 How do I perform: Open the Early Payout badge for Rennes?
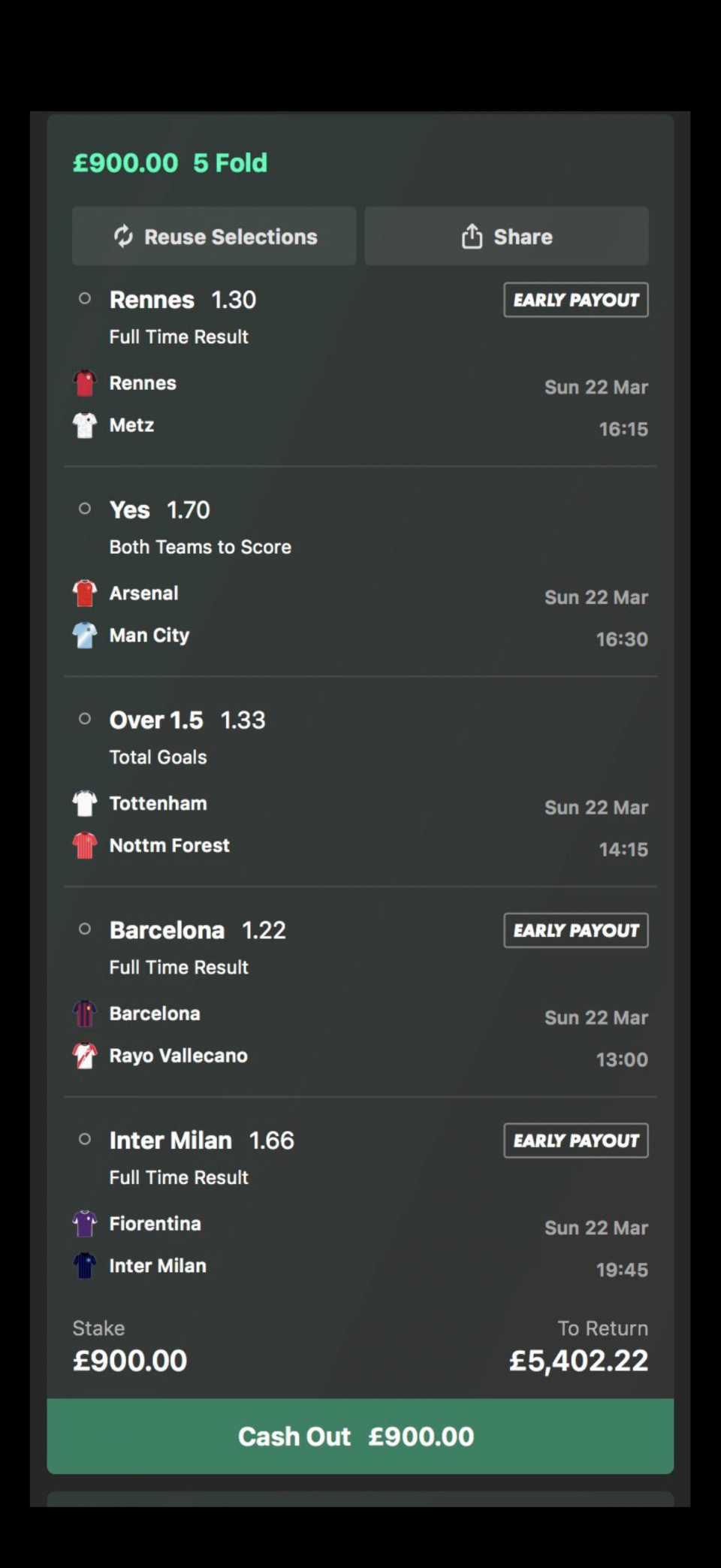576,300
